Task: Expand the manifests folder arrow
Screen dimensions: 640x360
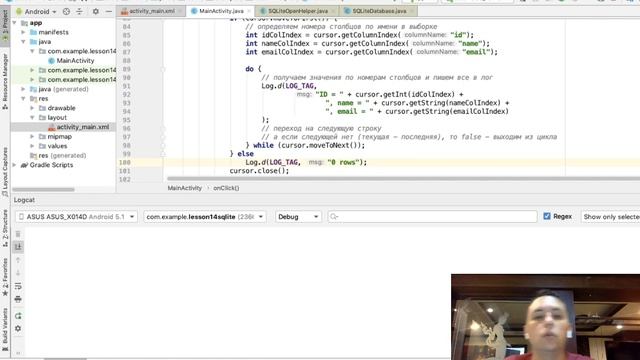Action: (x=24, y=32)
